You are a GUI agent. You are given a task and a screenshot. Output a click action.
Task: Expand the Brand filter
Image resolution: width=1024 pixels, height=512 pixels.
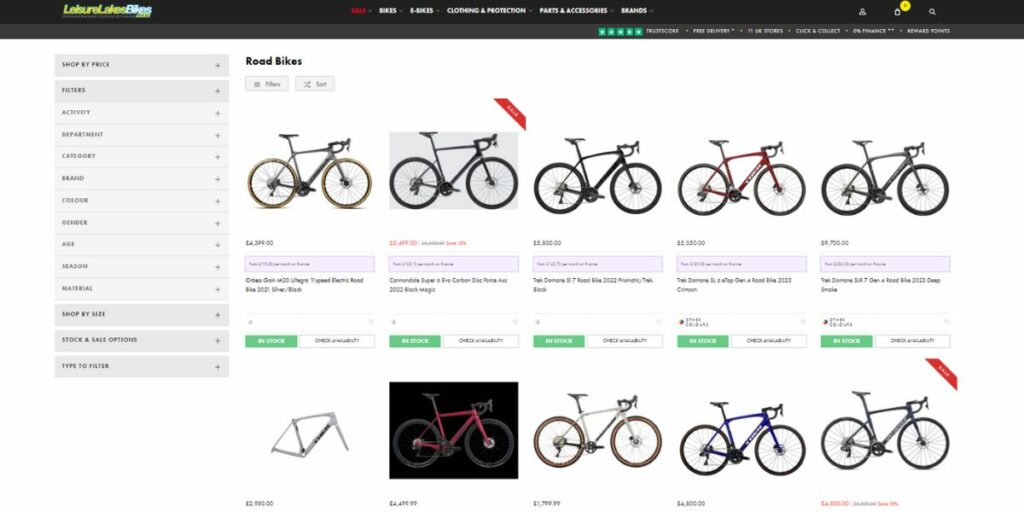[x=142, y=179]
